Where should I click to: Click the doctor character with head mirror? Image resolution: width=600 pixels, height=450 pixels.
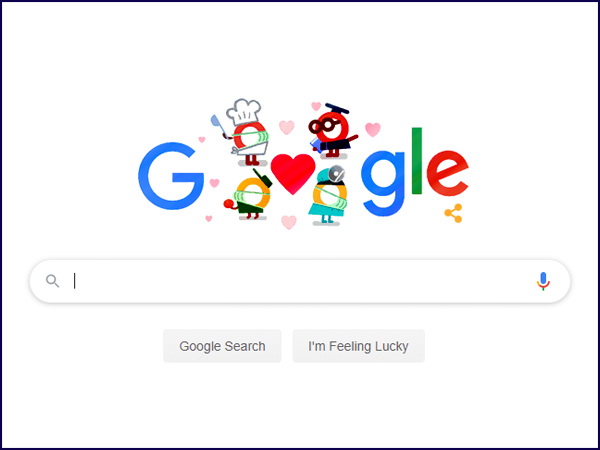click(x=328, y=196)
